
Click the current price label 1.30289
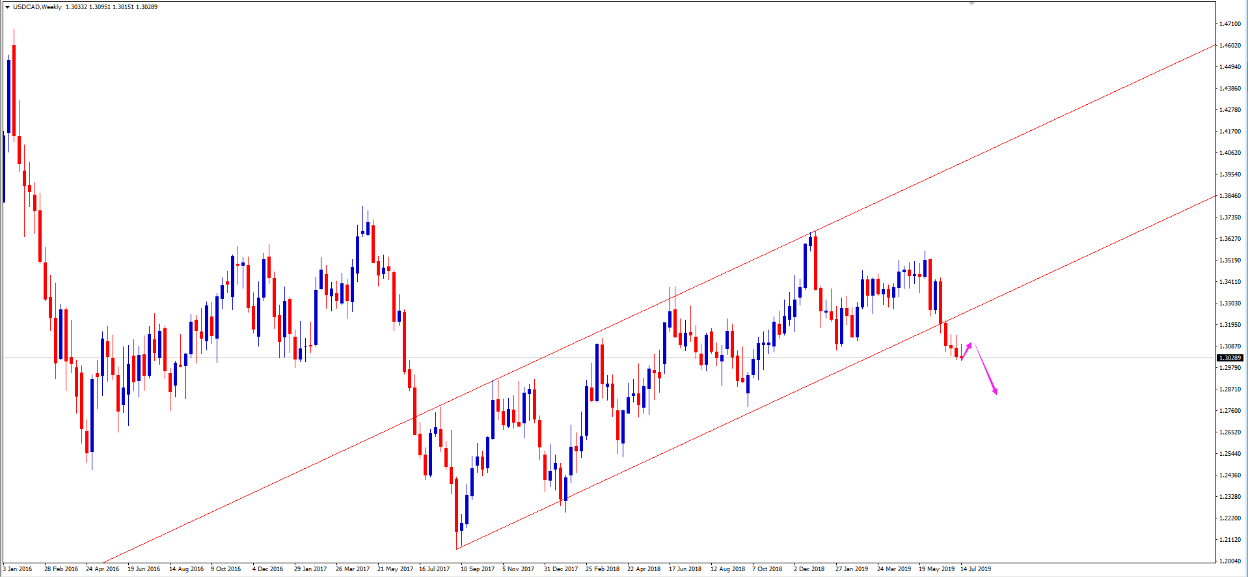(x=1229, y=357)
